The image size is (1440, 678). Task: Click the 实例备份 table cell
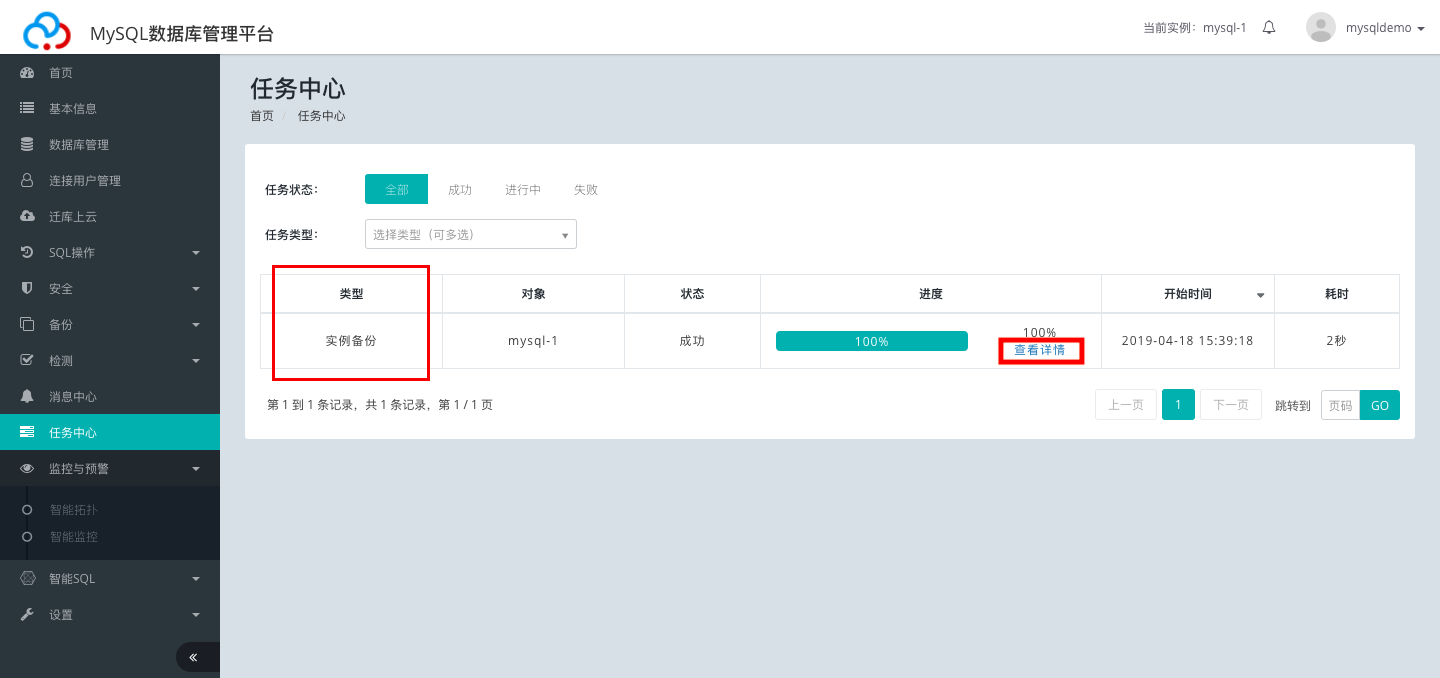[351, 341]
